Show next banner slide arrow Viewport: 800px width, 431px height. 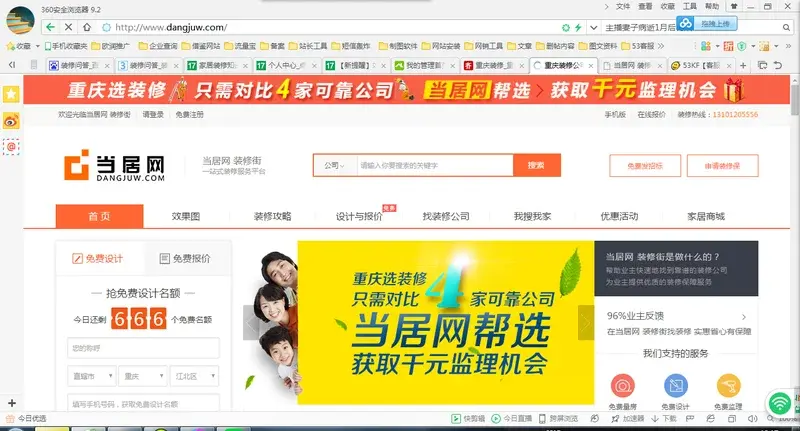tap(586, 322)
